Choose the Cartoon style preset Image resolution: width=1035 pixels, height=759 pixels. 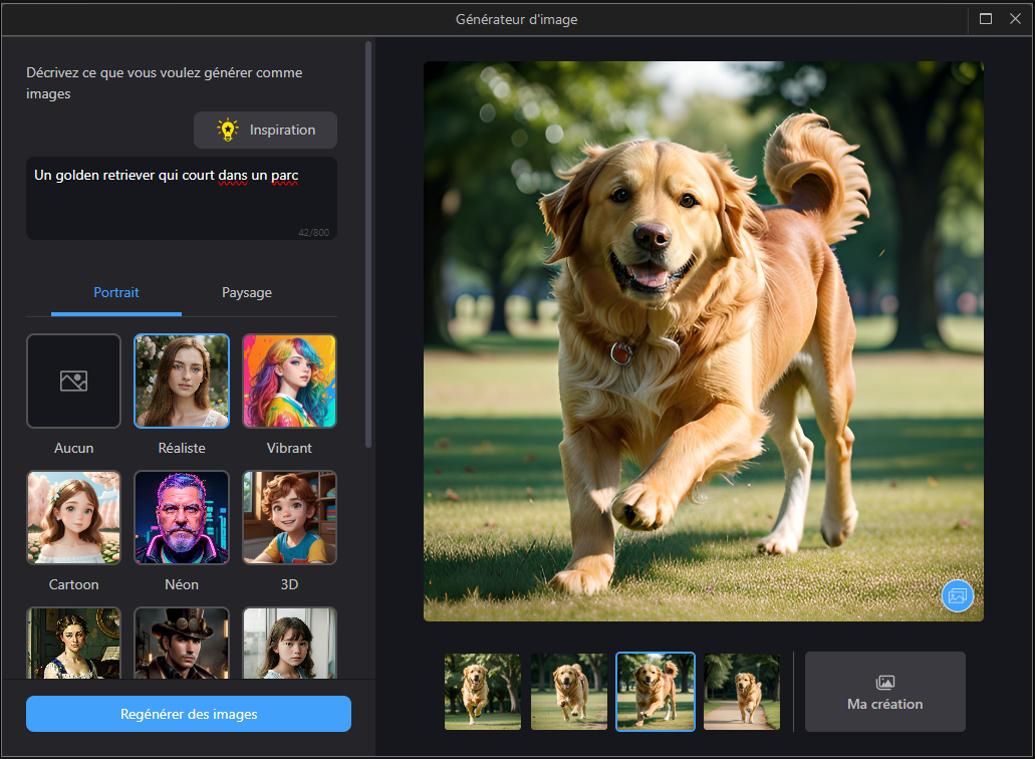73,518
